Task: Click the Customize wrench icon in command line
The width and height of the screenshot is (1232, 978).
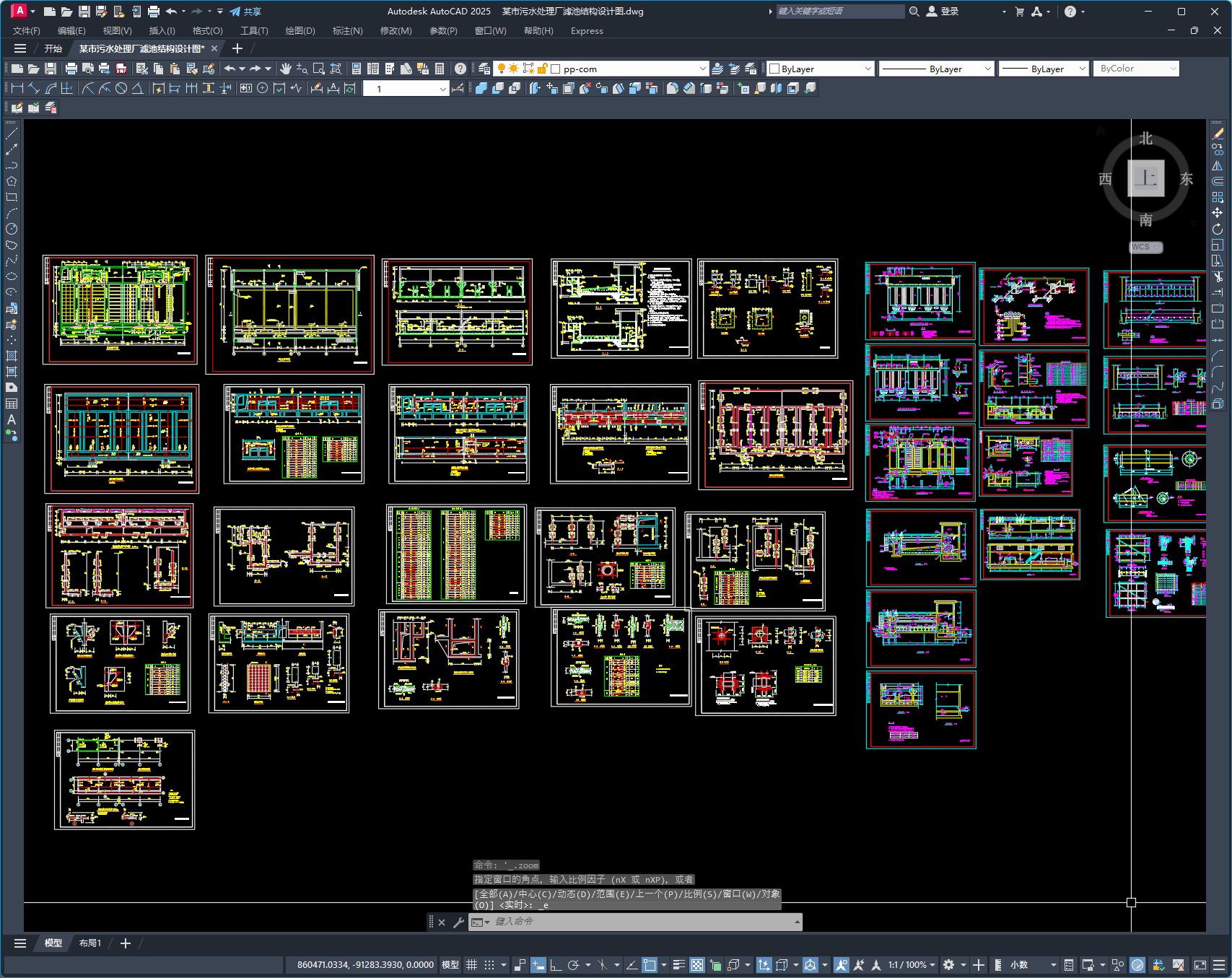Action: (458, 922)
